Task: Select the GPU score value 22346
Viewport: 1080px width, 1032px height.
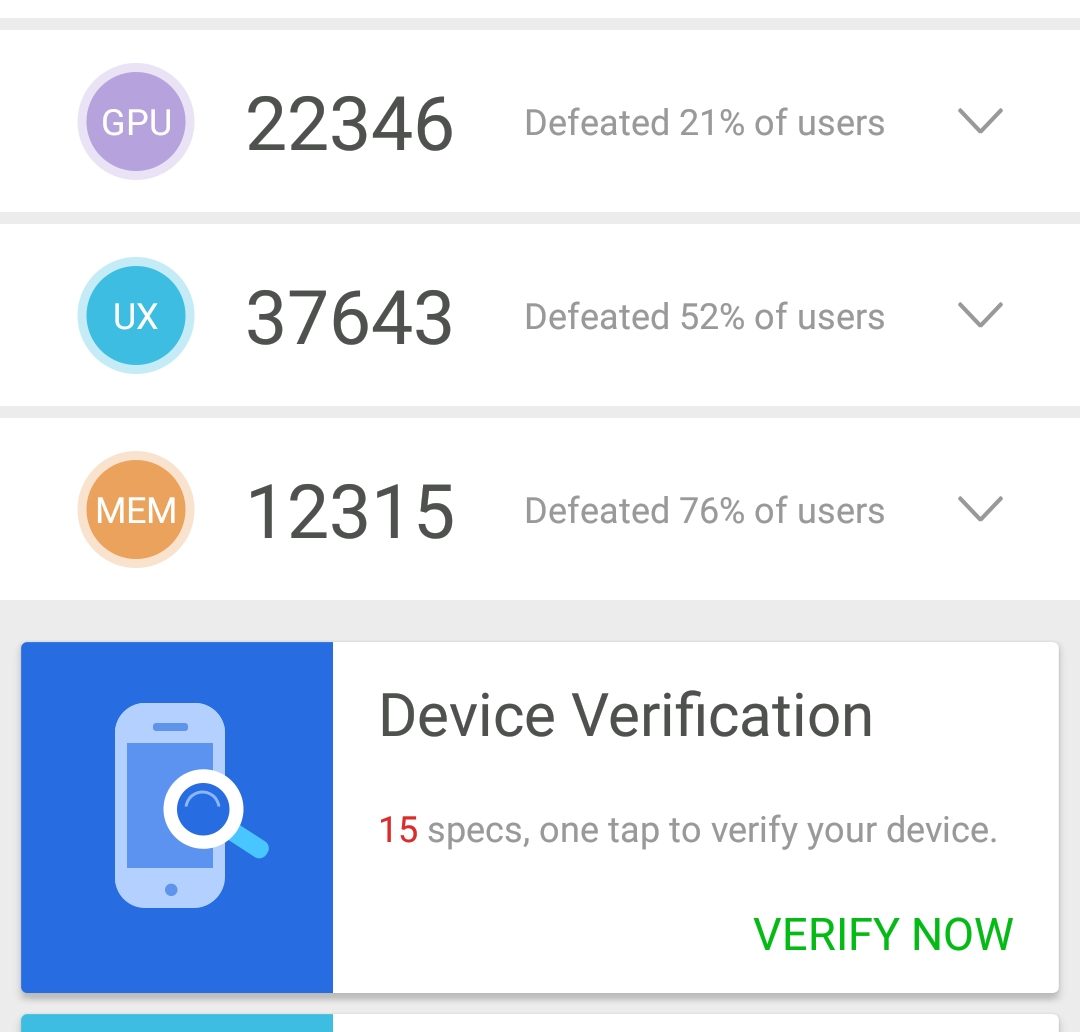Action: [x=350, y=124]
